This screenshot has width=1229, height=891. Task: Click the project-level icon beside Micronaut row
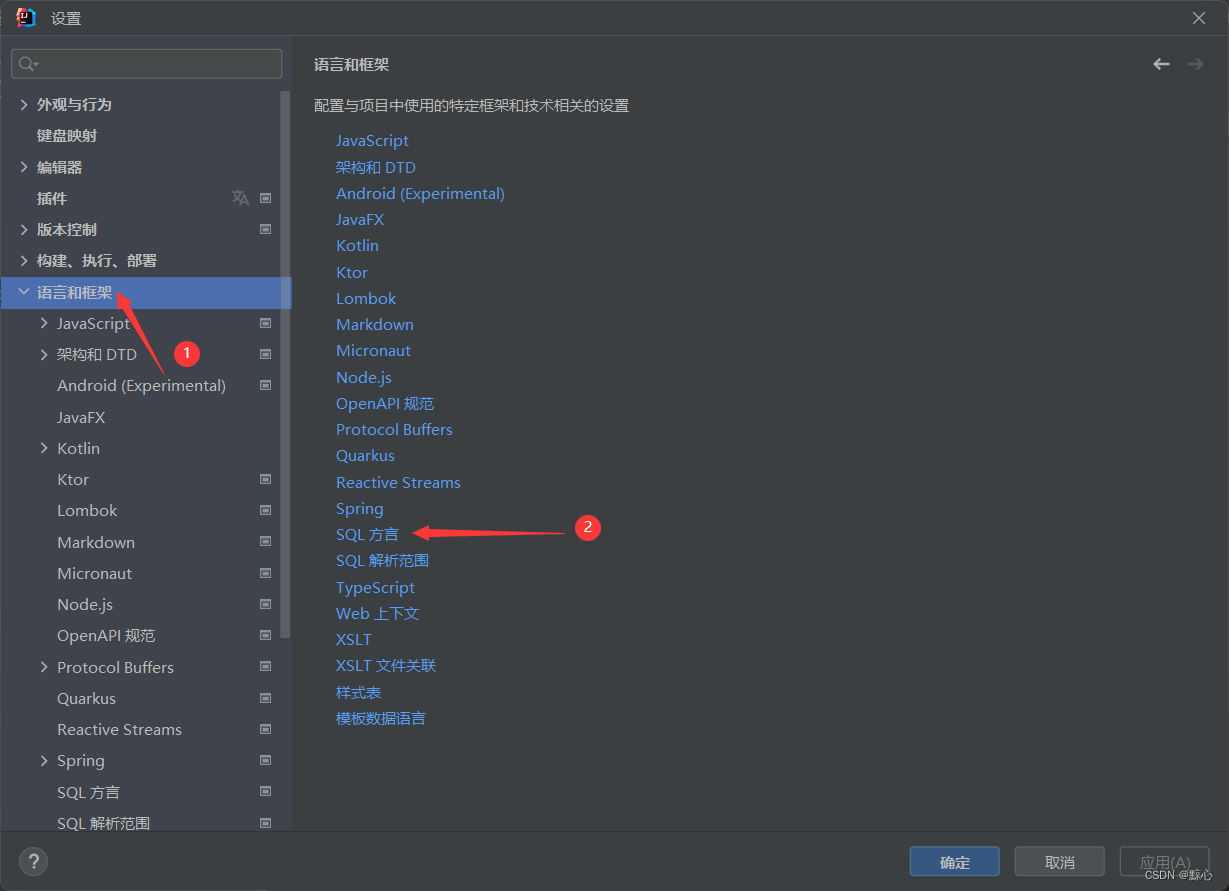(x=266, y=573)
